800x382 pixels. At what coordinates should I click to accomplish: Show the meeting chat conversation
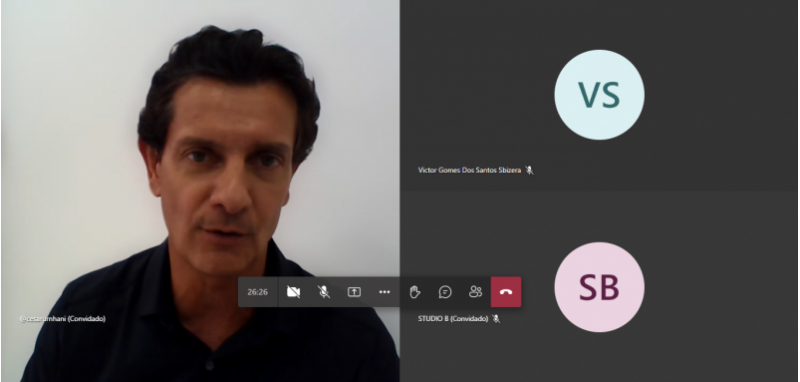coord(445,292)
